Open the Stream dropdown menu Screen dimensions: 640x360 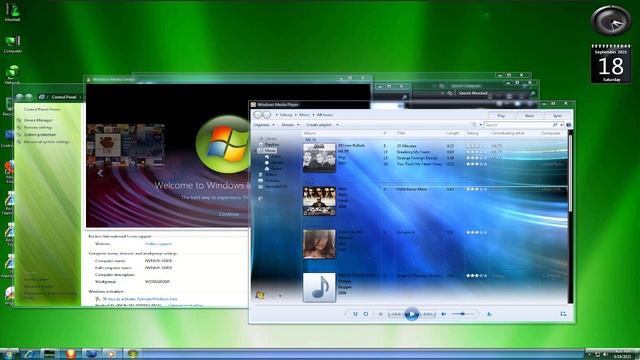[x=290, y=124]
